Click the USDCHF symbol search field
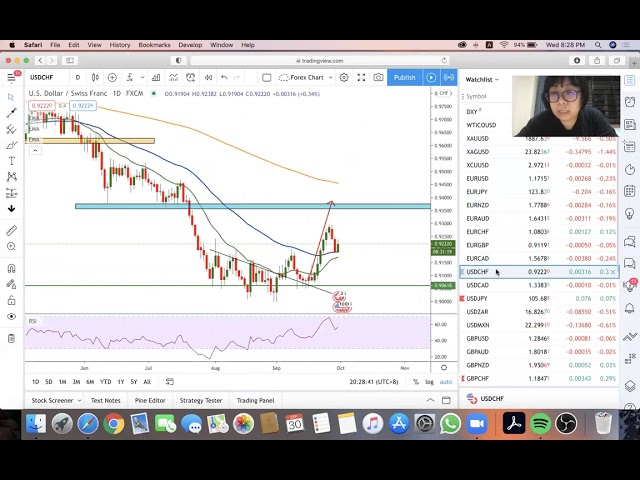This screenshot has height=480, width=640. 42,77
